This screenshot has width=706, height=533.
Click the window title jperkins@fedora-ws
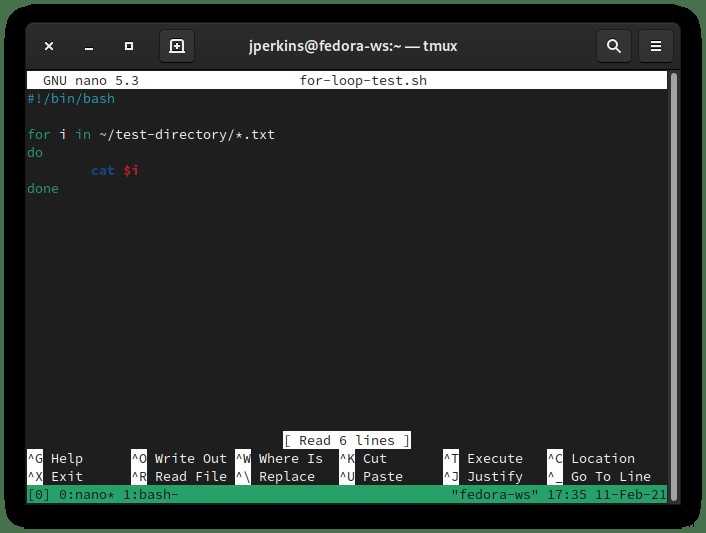353,46
